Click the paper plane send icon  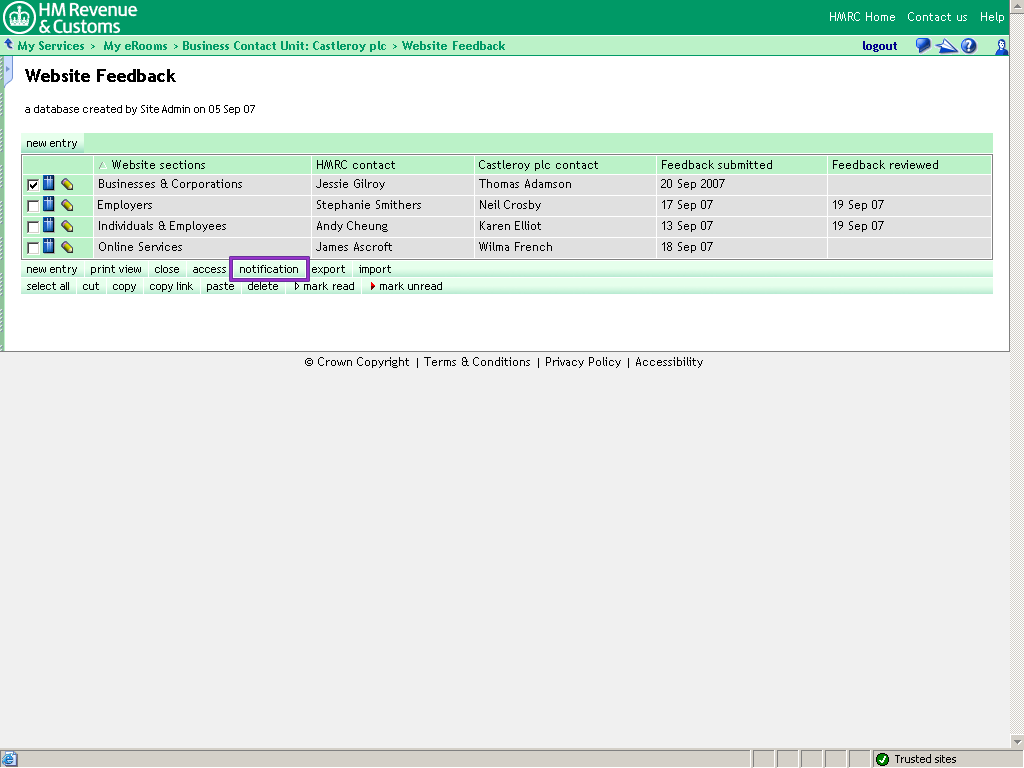[x=946, y=46]
